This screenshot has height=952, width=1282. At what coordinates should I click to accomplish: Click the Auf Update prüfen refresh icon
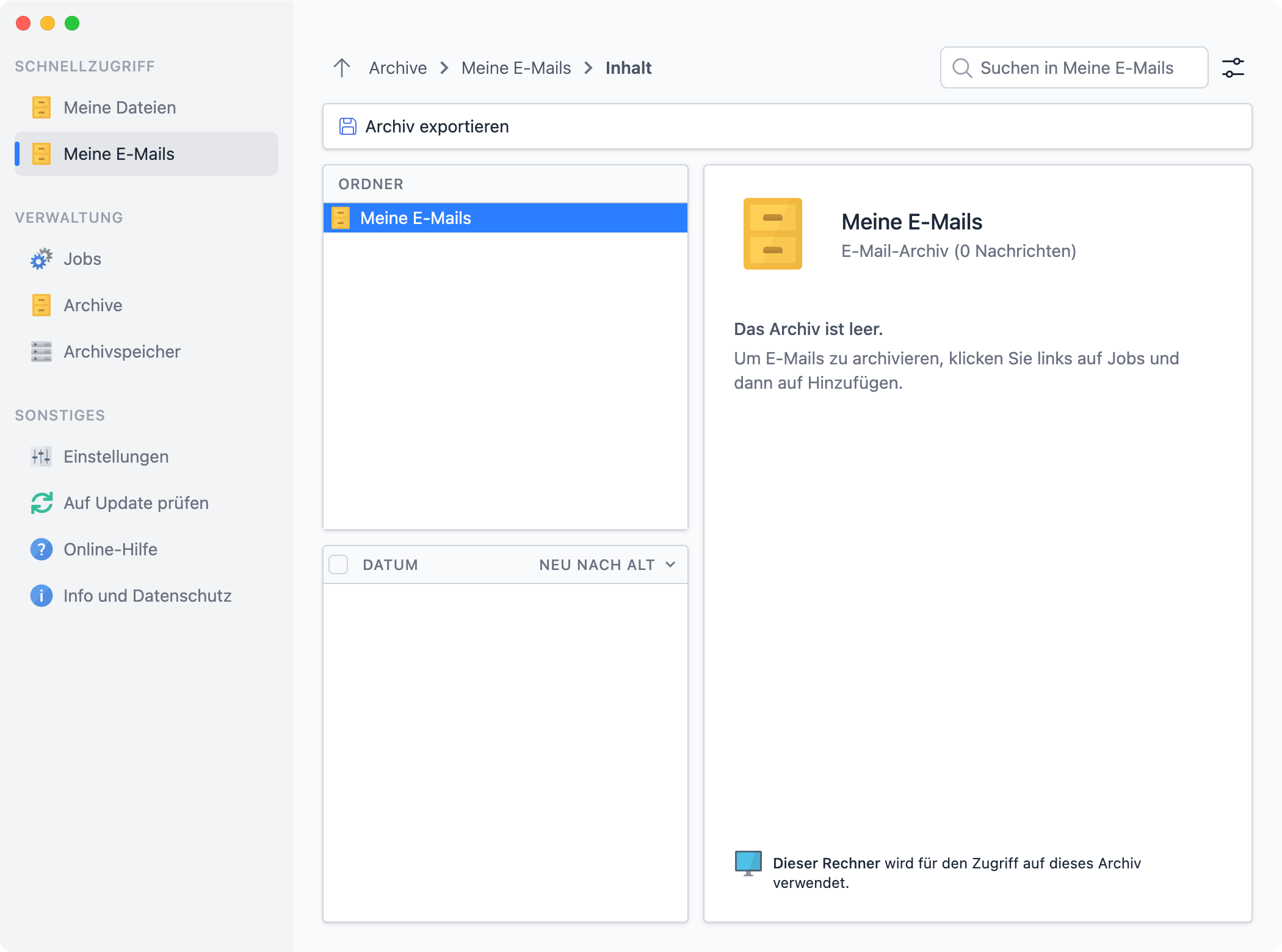(40, 503)
